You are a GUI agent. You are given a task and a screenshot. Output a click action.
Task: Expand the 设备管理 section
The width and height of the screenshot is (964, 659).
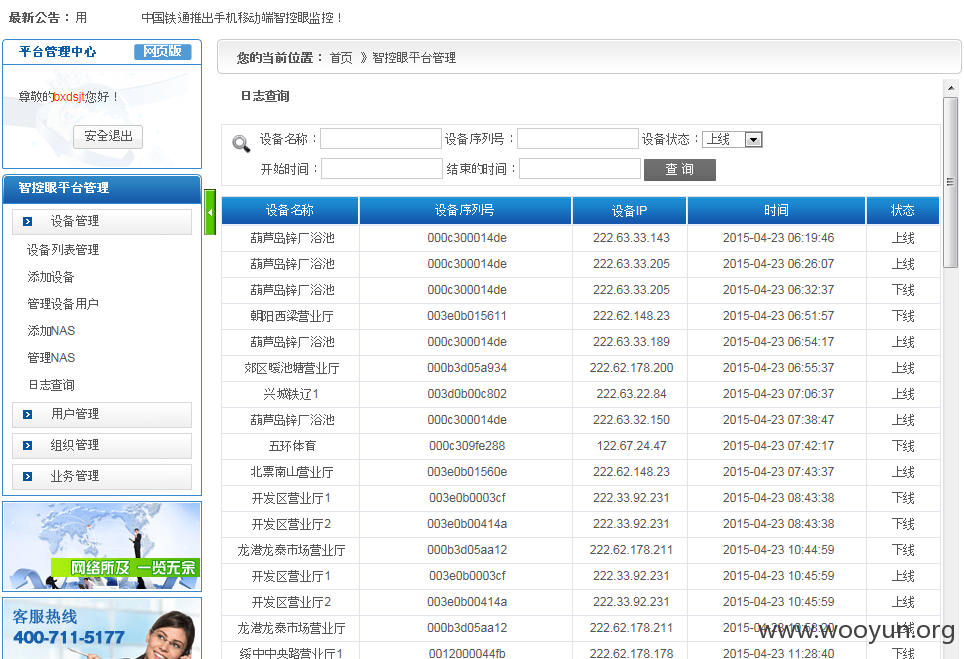102,221
